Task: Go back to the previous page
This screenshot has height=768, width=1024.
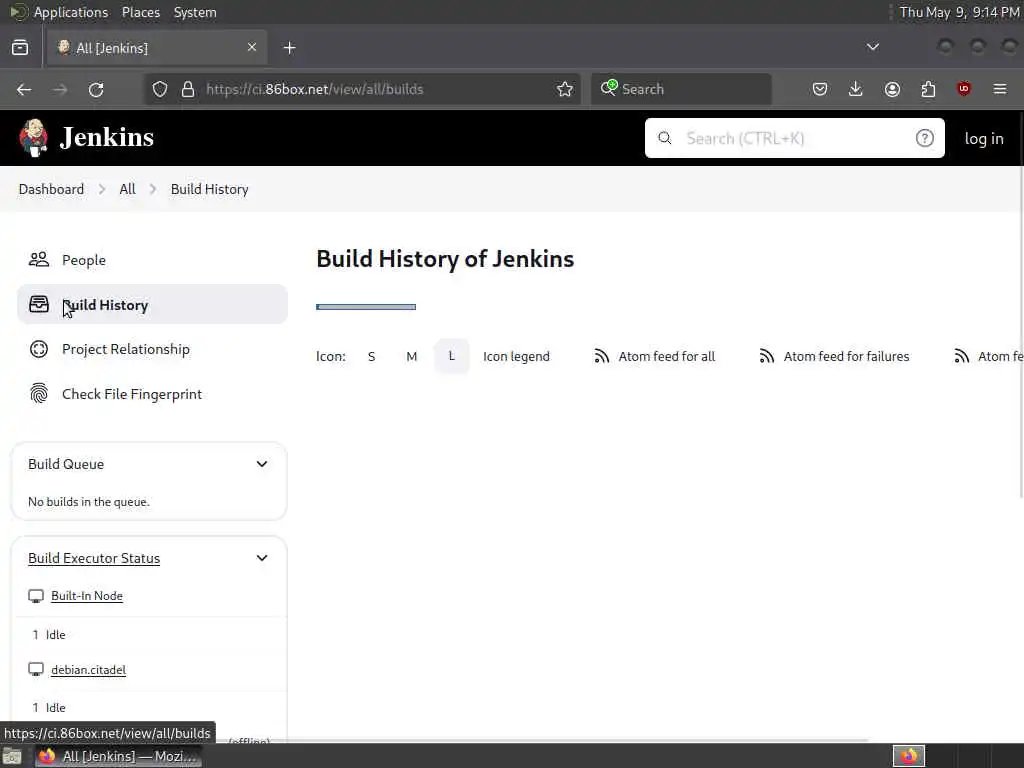Action: (24, 89)
